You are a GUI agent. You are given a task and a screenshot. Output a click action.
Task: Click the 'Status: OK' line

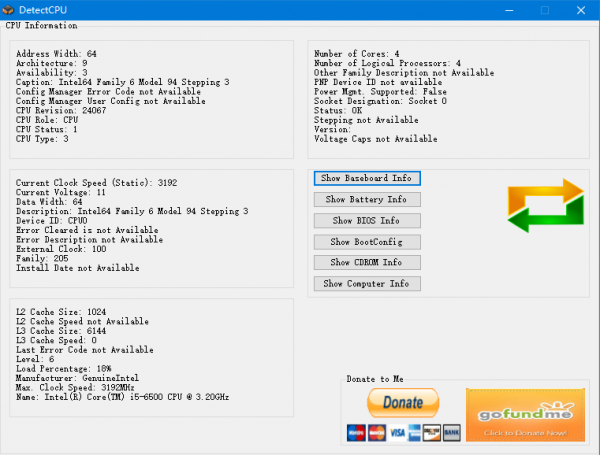338,111
